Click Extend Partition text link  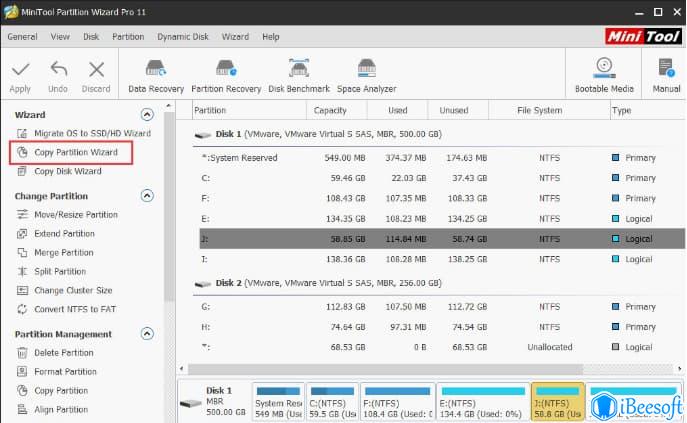coord(64,234)
